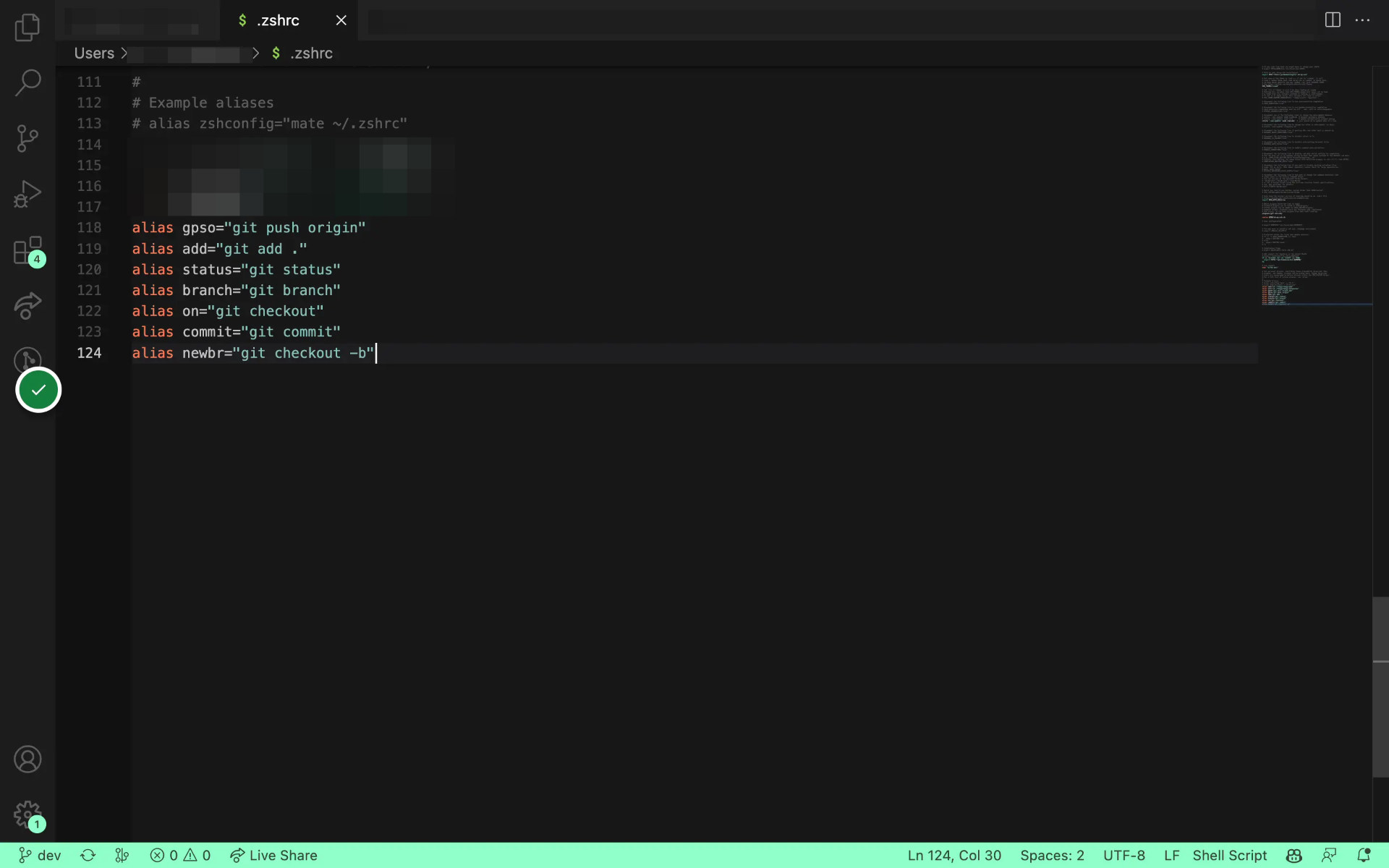Open the Copilot status icon
The width and height of the screenshot is (1389, 868).
pyautogui.click(x=1294, y=856)
